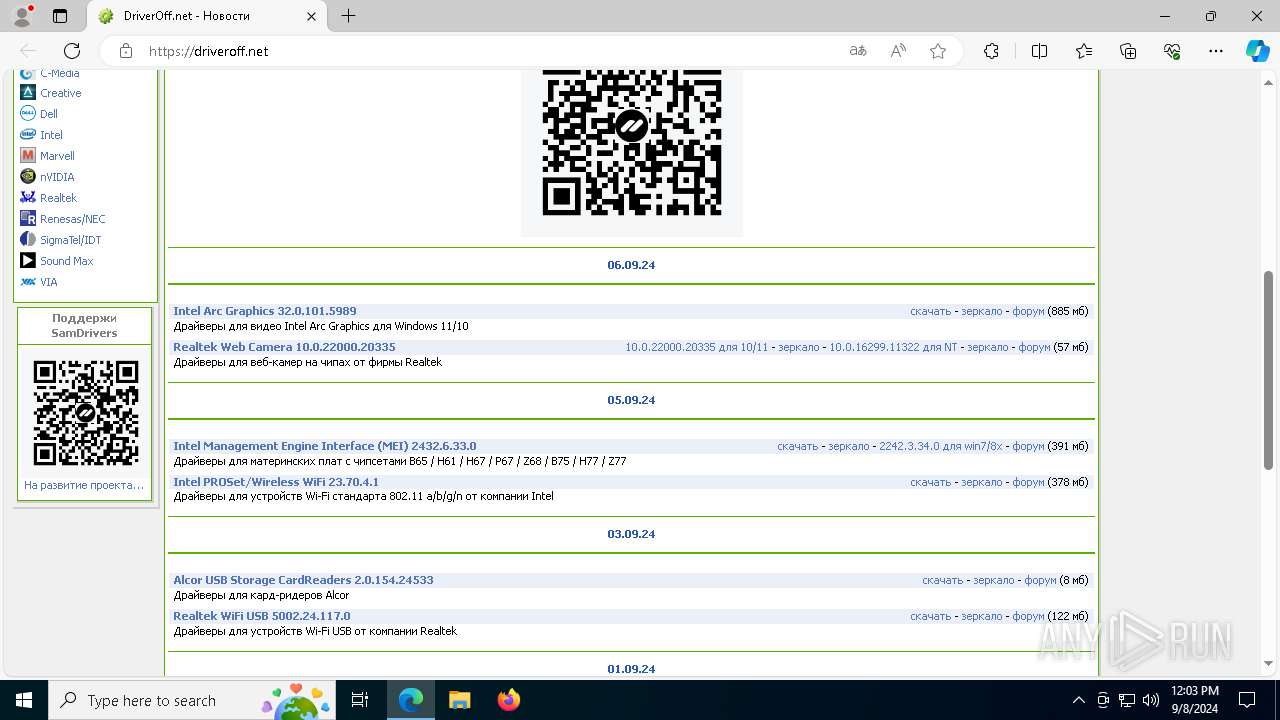Click the '03.09.24' date heading

coord(631,534)
